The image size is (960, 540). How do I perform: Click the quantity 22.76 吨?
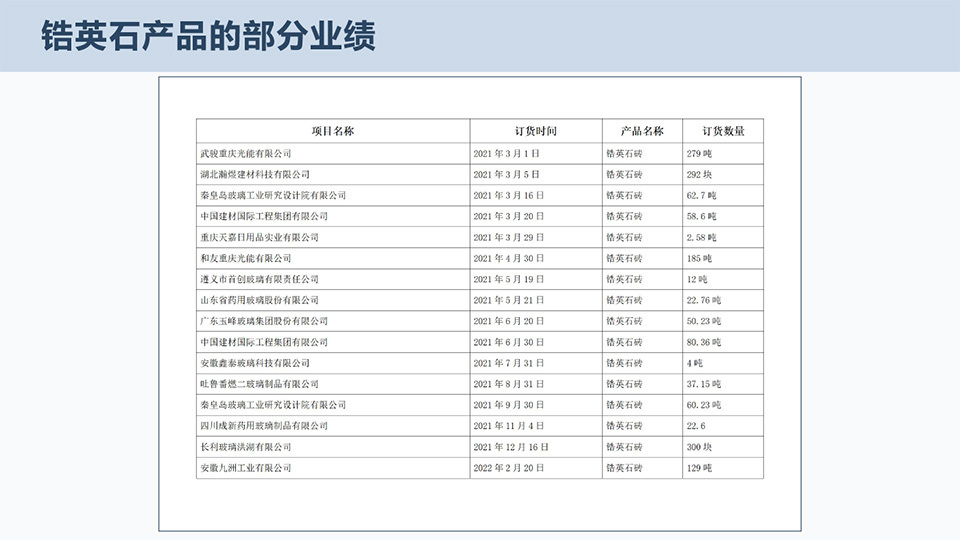click(x=704, y=300)
